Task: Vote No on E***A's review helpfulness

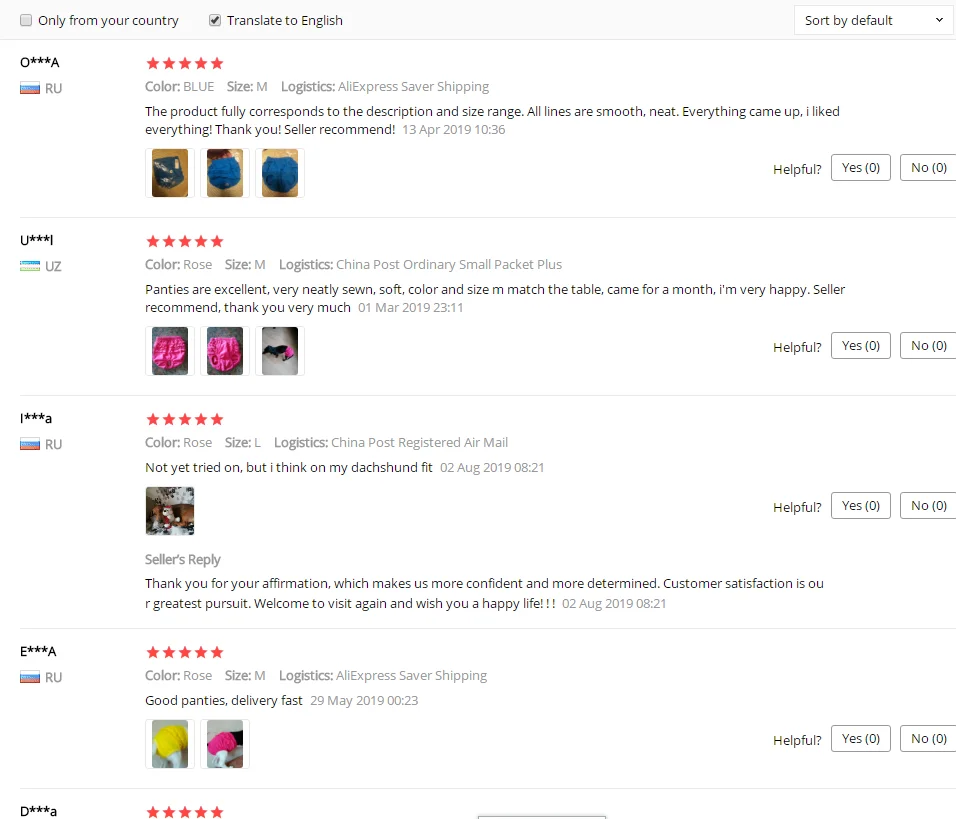Action: tap(928, 739)
